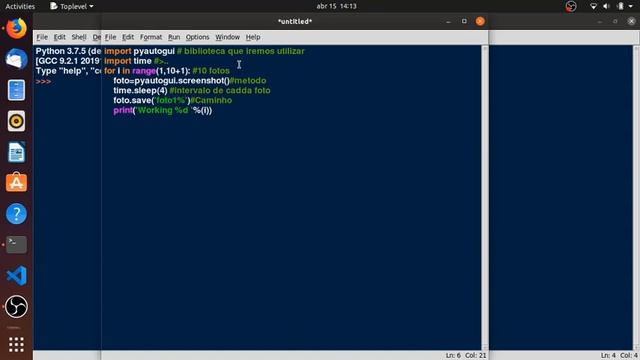Open the Format menu in editor
Screen dimensions: 640x360
tap(151, 37)
